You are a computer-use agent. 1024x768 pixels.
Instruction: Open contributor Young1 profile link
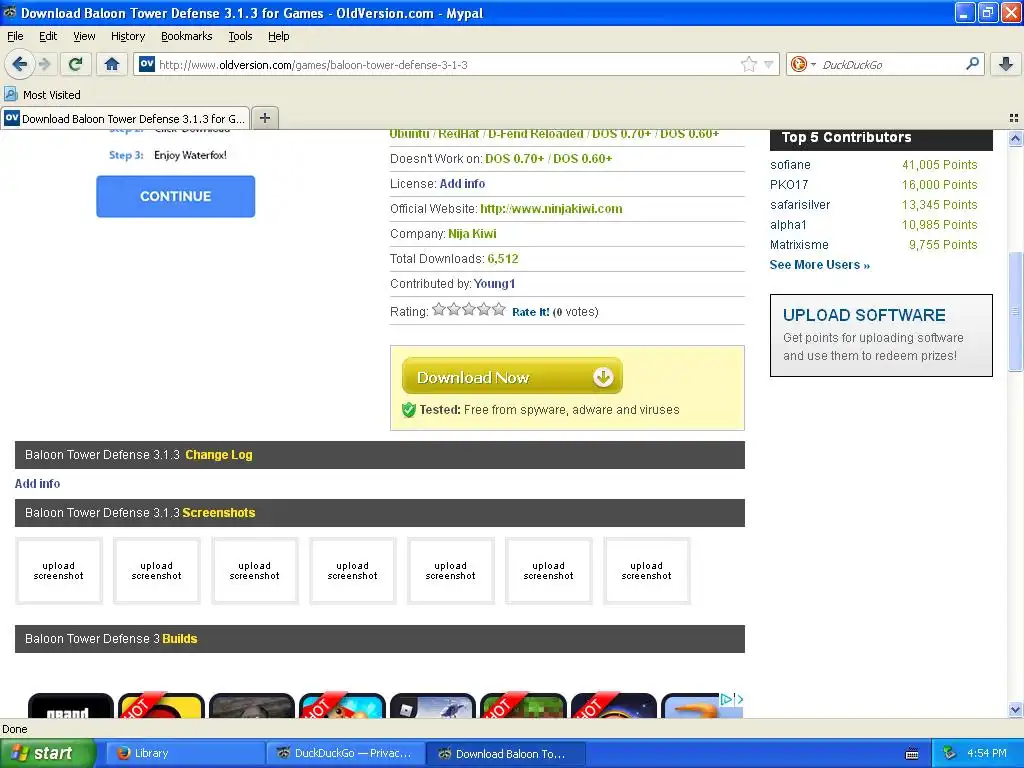click(494, 283)
